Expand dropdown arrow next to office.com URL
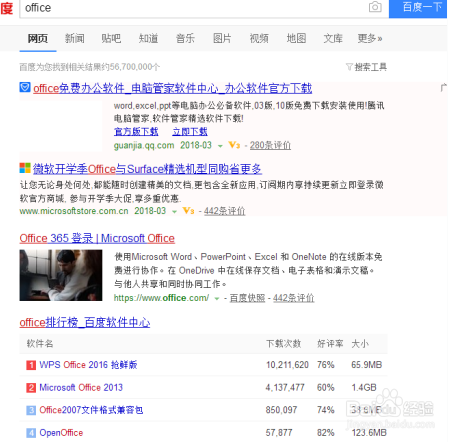463x442 pixels. [217, 299]
